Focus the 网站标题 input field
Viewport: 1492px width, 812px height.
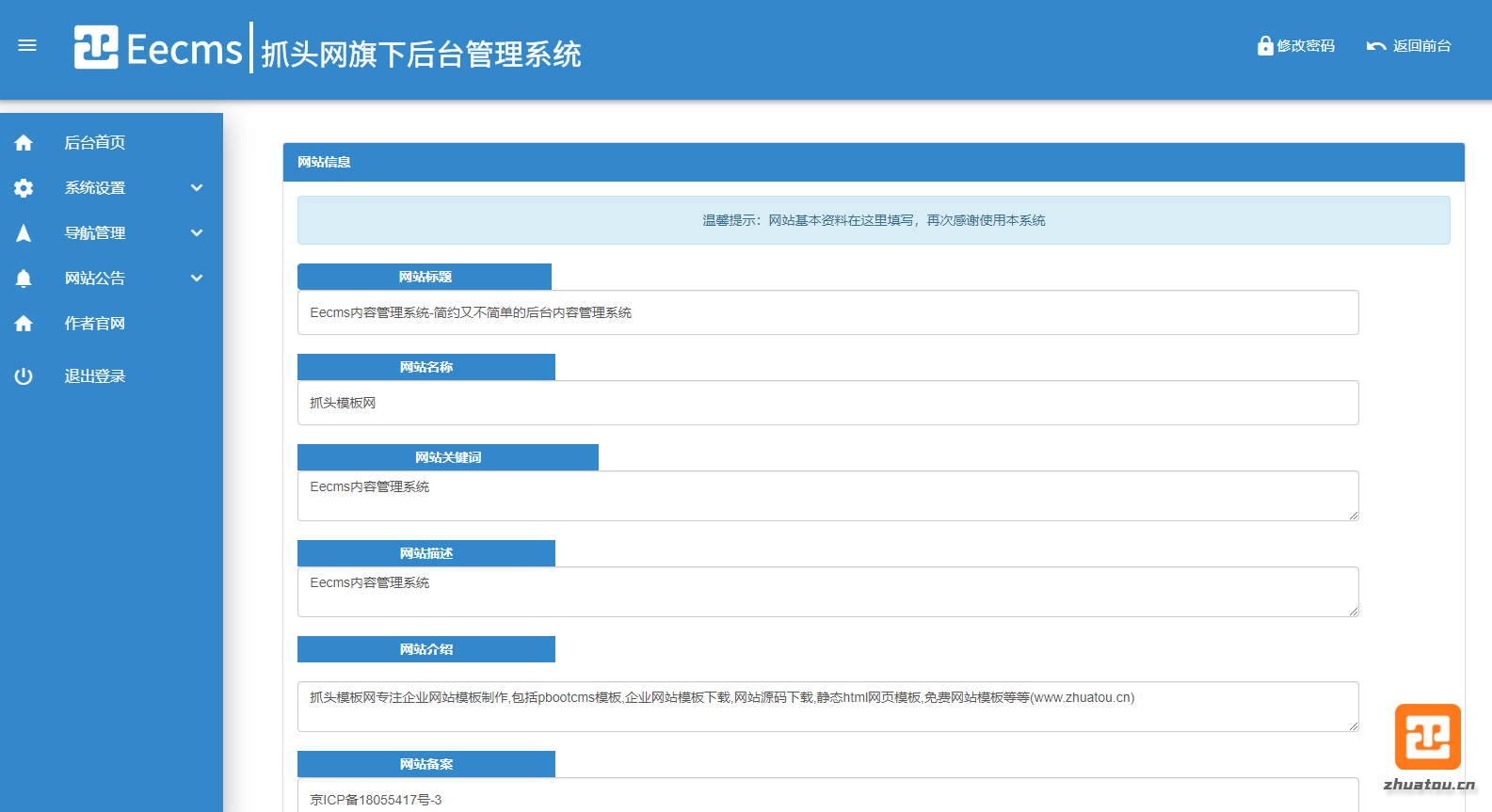pyautogui.click(x=828, y=312)
